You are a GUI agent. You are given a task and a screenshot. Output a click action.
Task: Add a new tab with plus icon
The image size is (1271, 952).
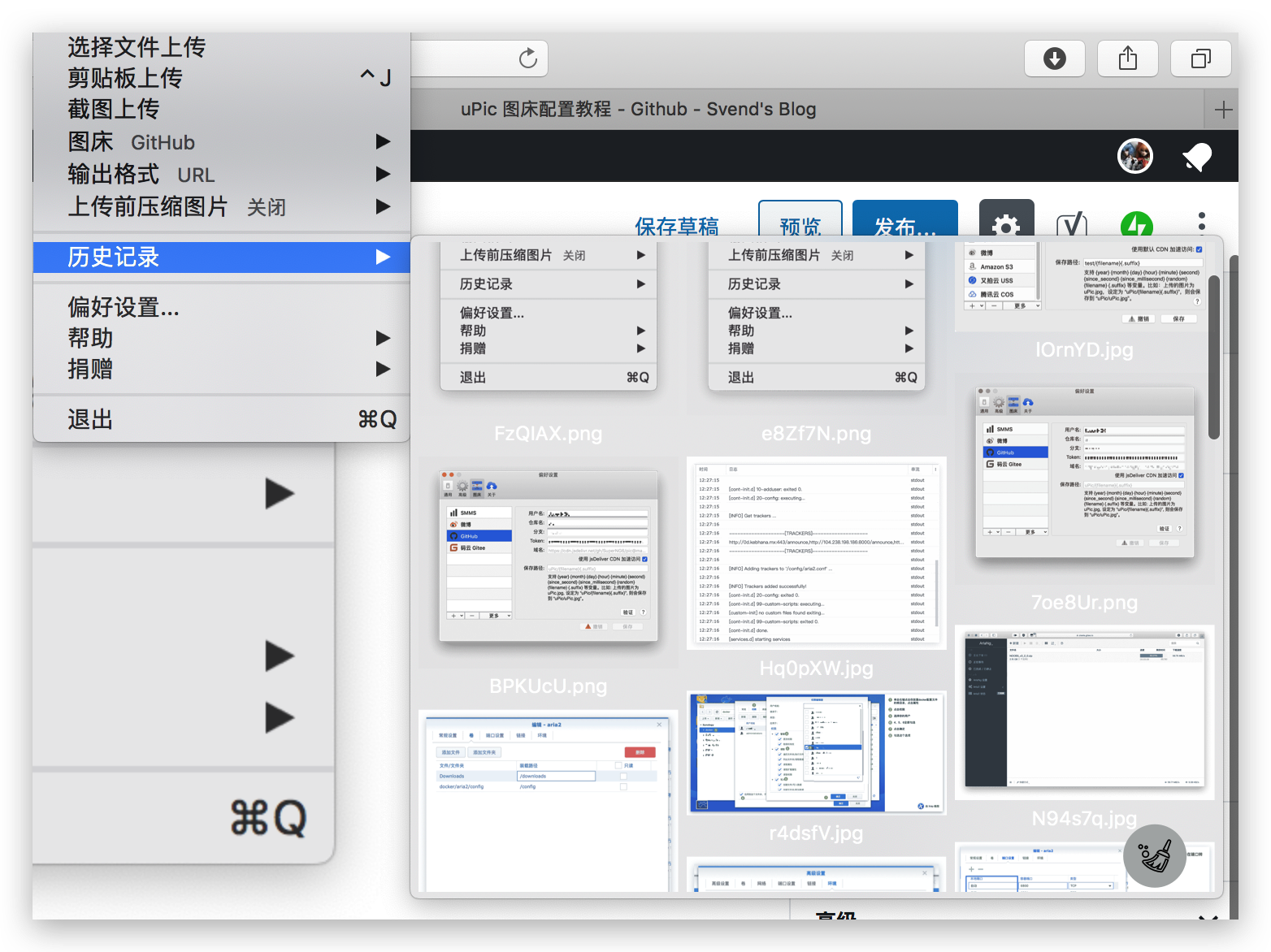tap(1223, 110)
